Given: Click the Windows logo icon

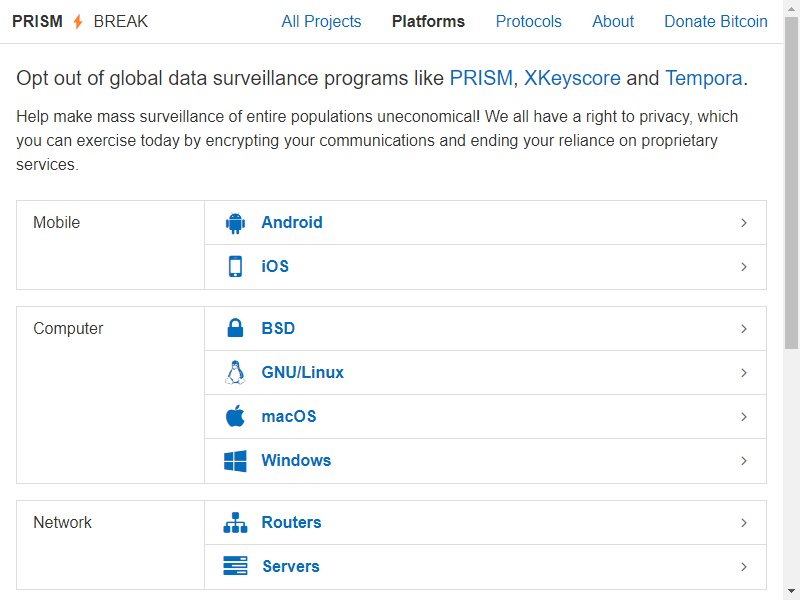Looking at the screenshot, I should pos(235,461).
